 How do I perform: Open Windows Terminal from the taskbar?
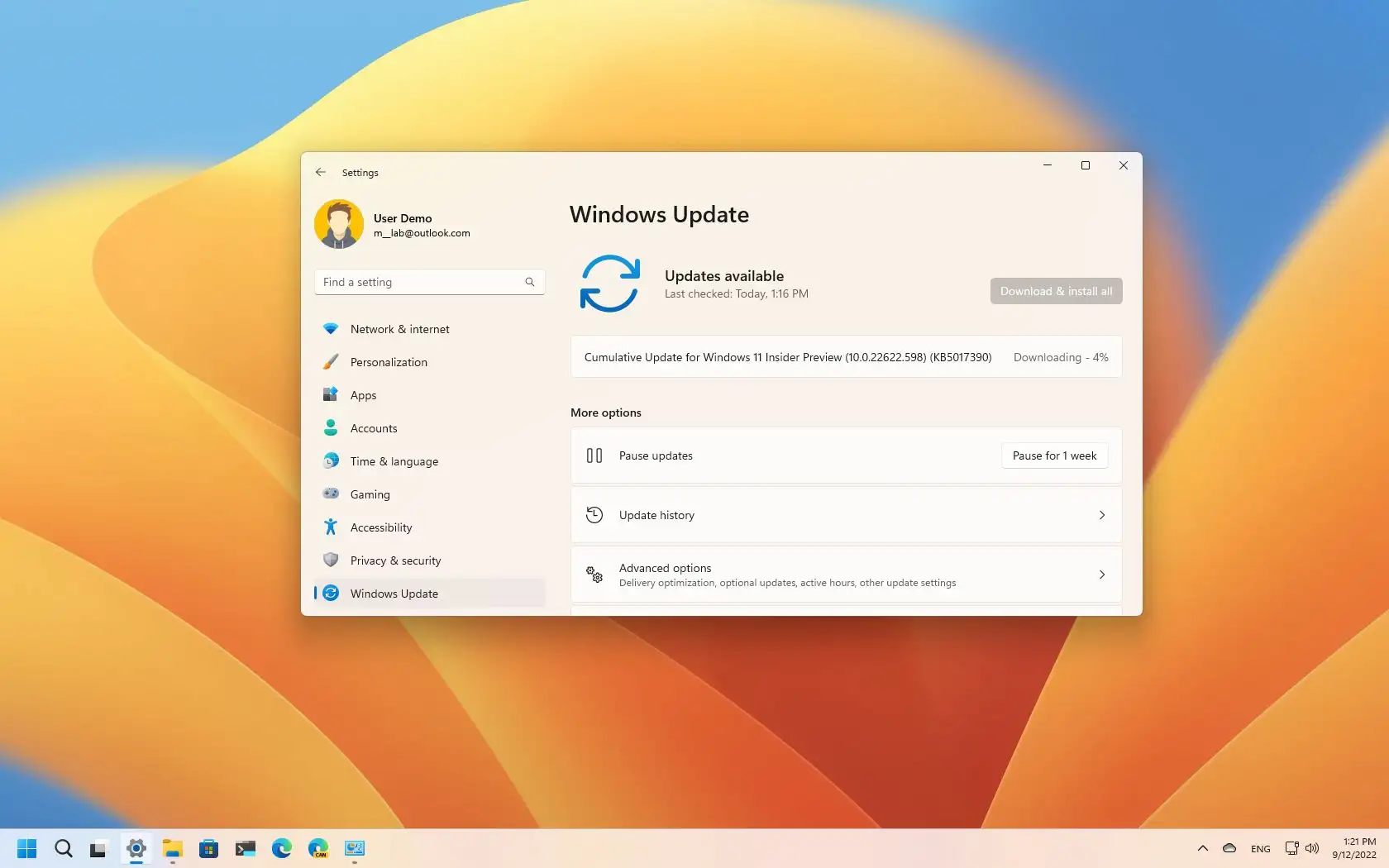(x=246, y=848)
